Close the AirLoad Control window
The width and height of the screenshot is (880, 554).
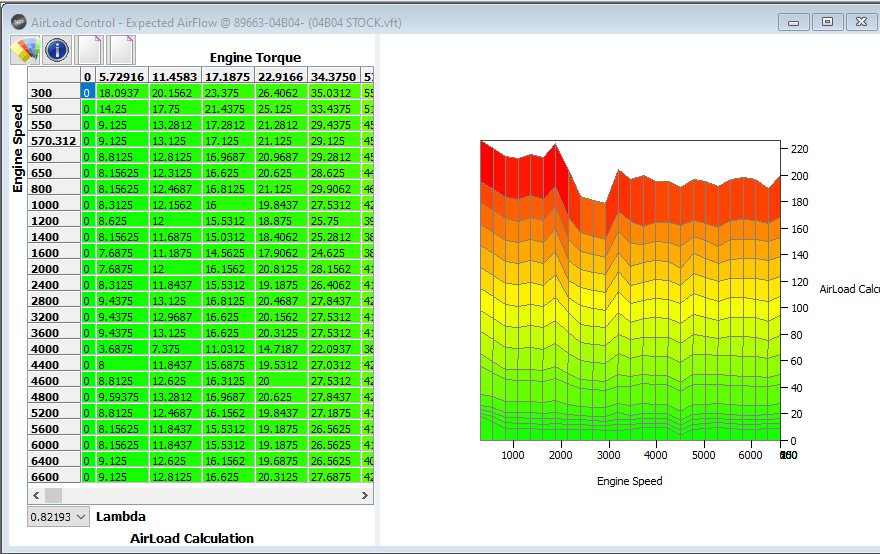861,22
